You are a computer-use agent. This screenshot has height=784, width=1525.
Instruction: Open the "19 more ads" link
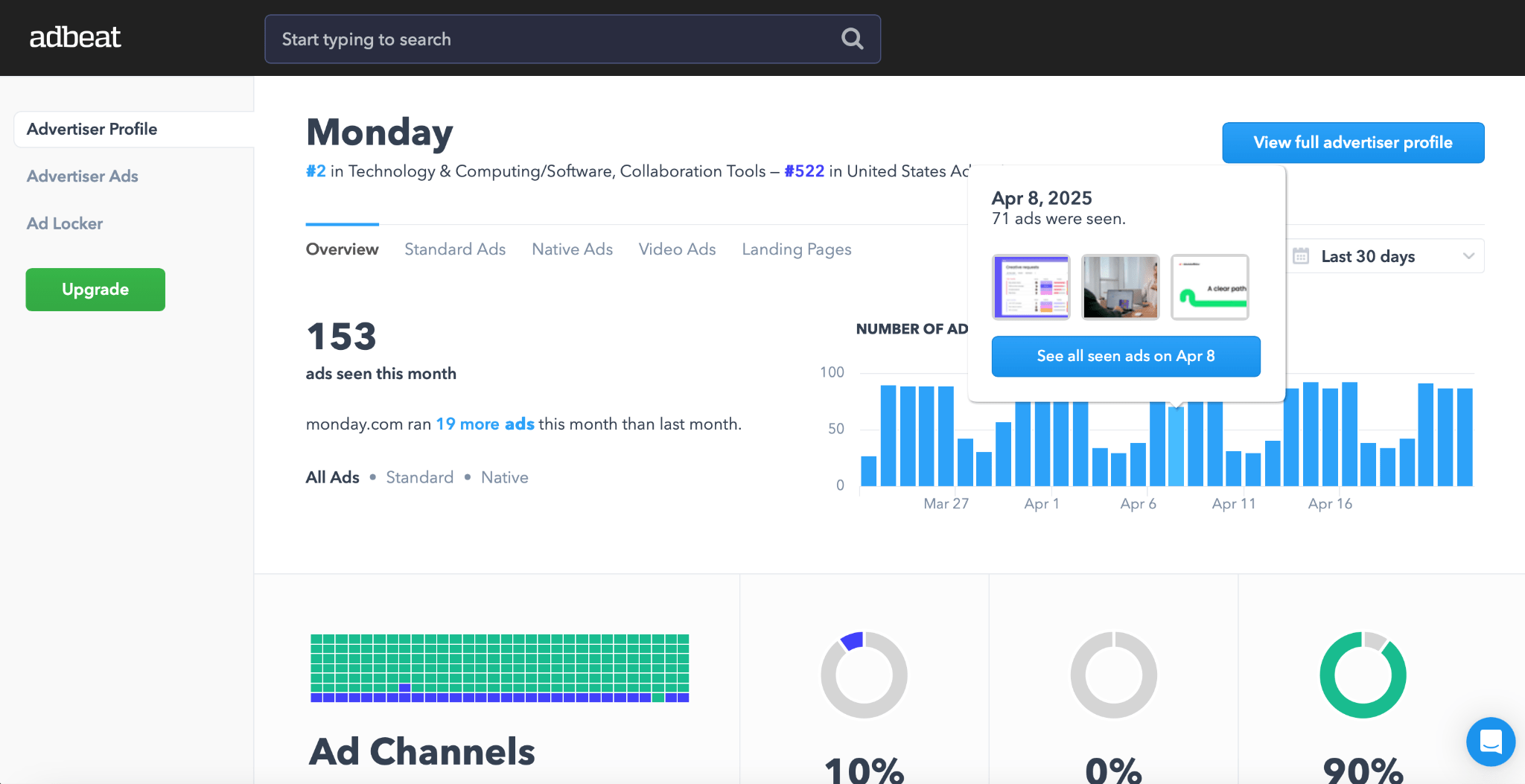tap(485, 424)
